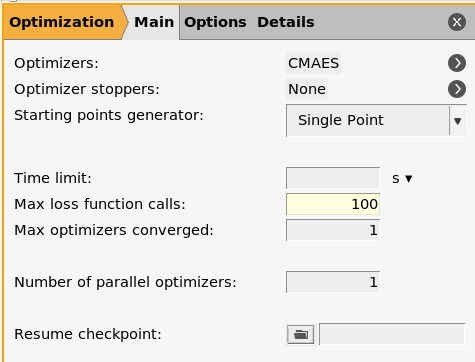Screen dimensions: 475x362
Task: Switch to the Details tab
Action: 286,22
